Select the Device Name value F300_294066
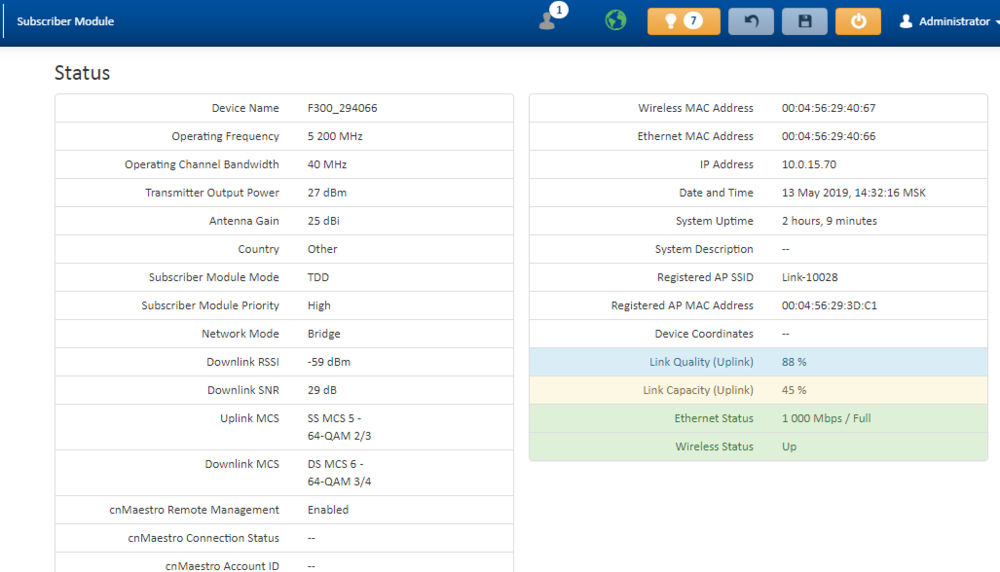Image resolution: width=1000 pixels, height=572 pixels. [x=342, y=108]
